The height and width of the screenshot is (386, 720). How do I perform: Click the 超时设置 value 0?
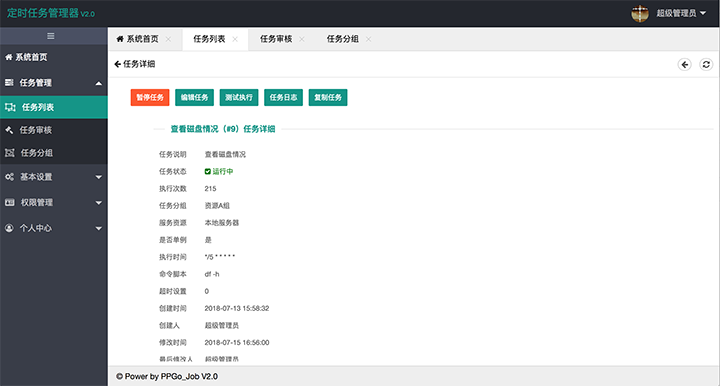click(x=207, y=291)
